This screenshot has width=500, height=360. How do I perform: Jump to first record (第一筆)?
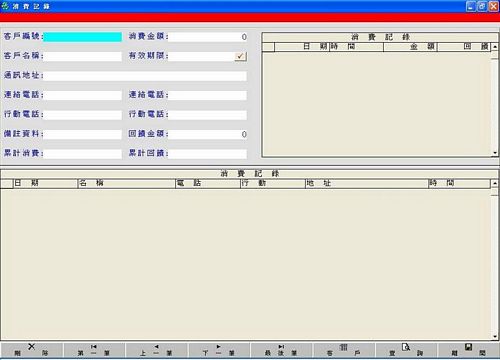(94, 350)
